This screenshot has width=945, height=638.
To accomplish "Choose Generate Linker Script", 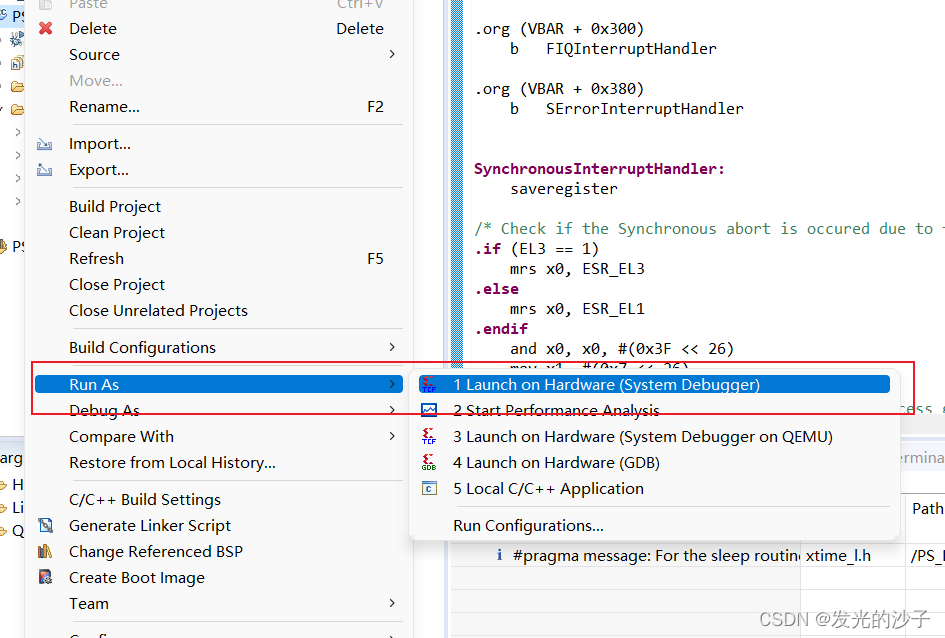I will pos(219,525).
